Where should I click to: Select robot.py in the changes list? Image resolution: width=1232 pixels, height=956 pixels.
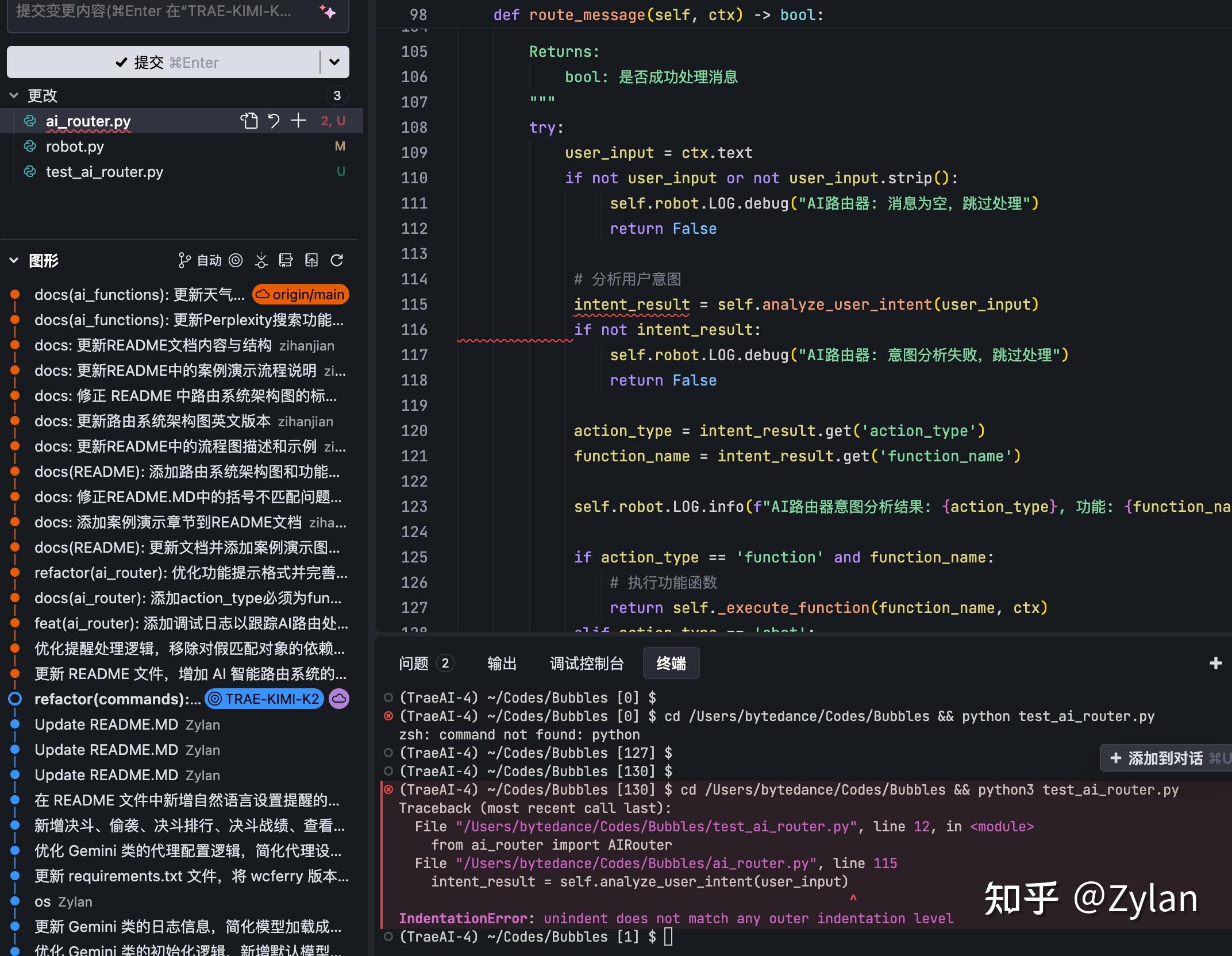(75, 147)
